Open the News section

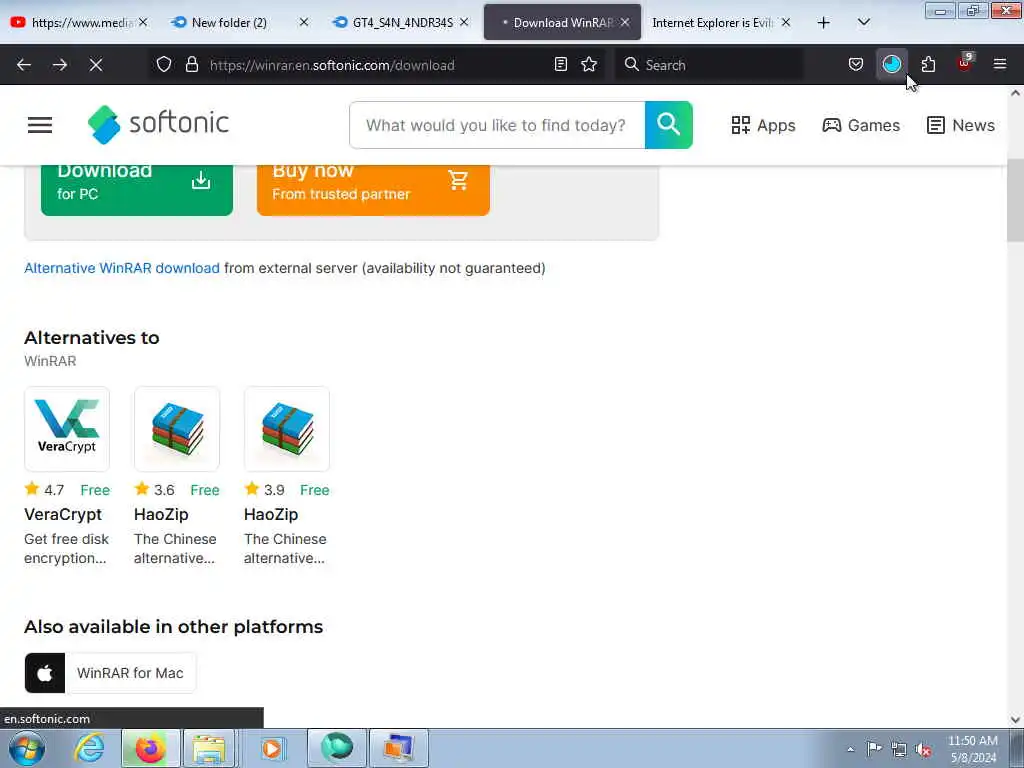point(961,125)
